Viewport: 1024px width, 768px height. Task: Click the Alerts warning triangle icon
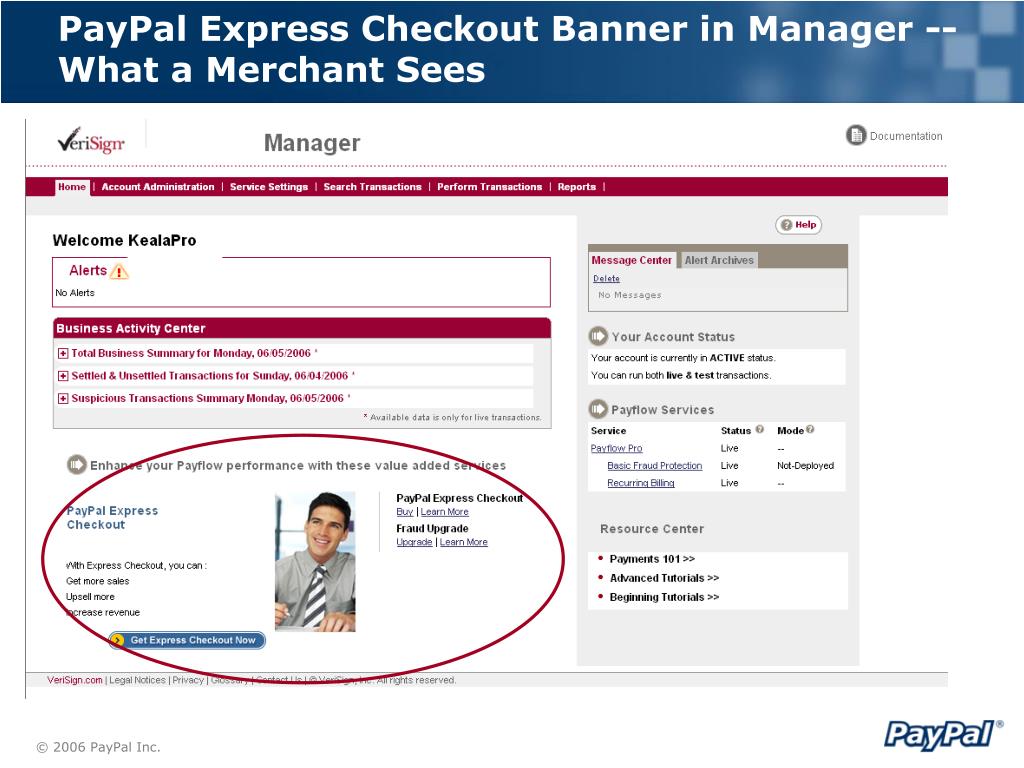pyautogui.click(x=119, y=271)
